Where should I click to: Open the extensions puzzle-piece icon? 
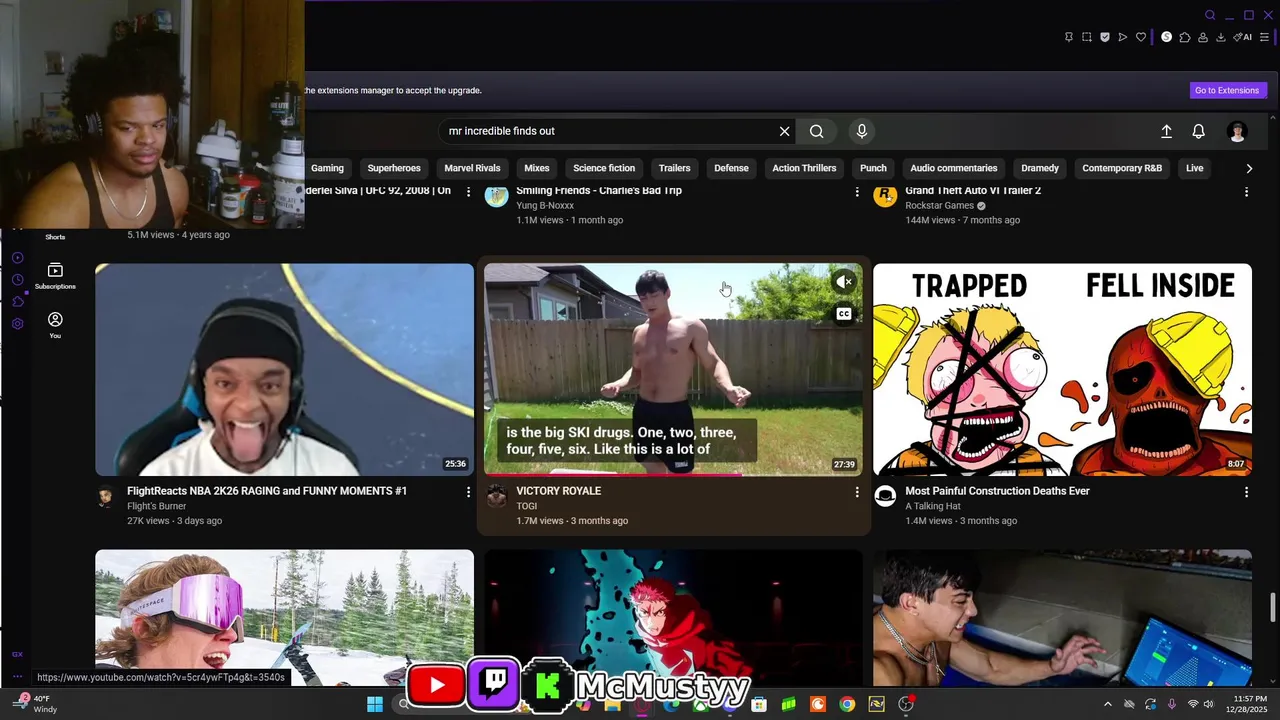(x=1185, y=37)
